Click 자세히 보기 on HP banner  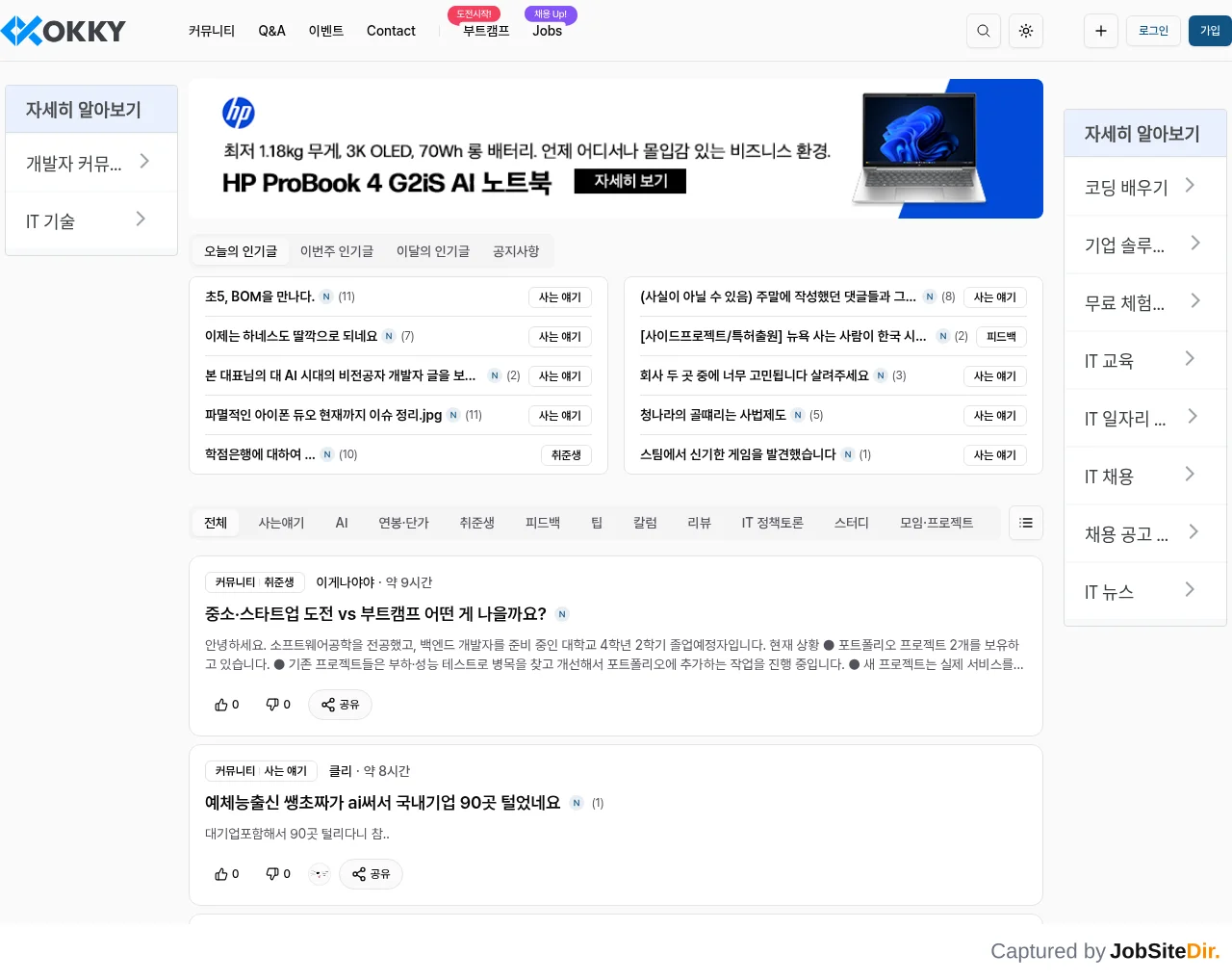630,181
